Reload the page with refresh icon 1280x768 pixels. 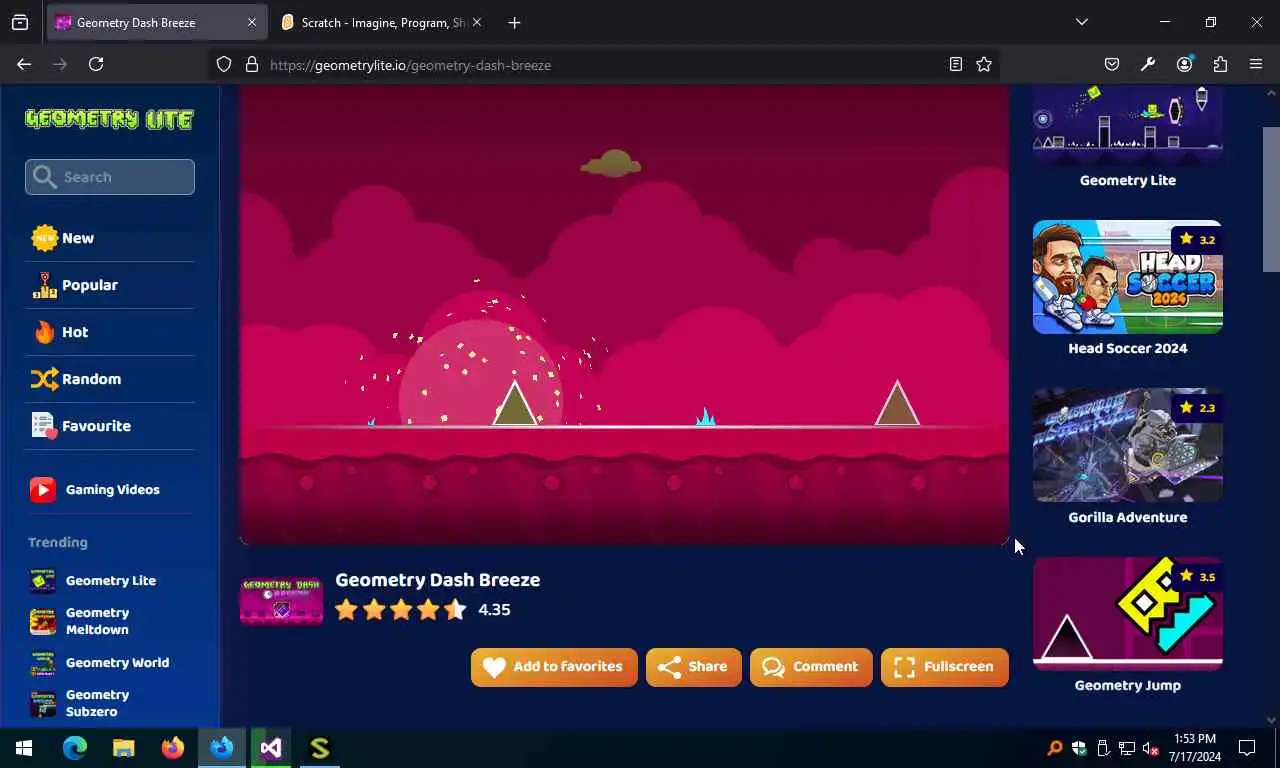point(96,64)
